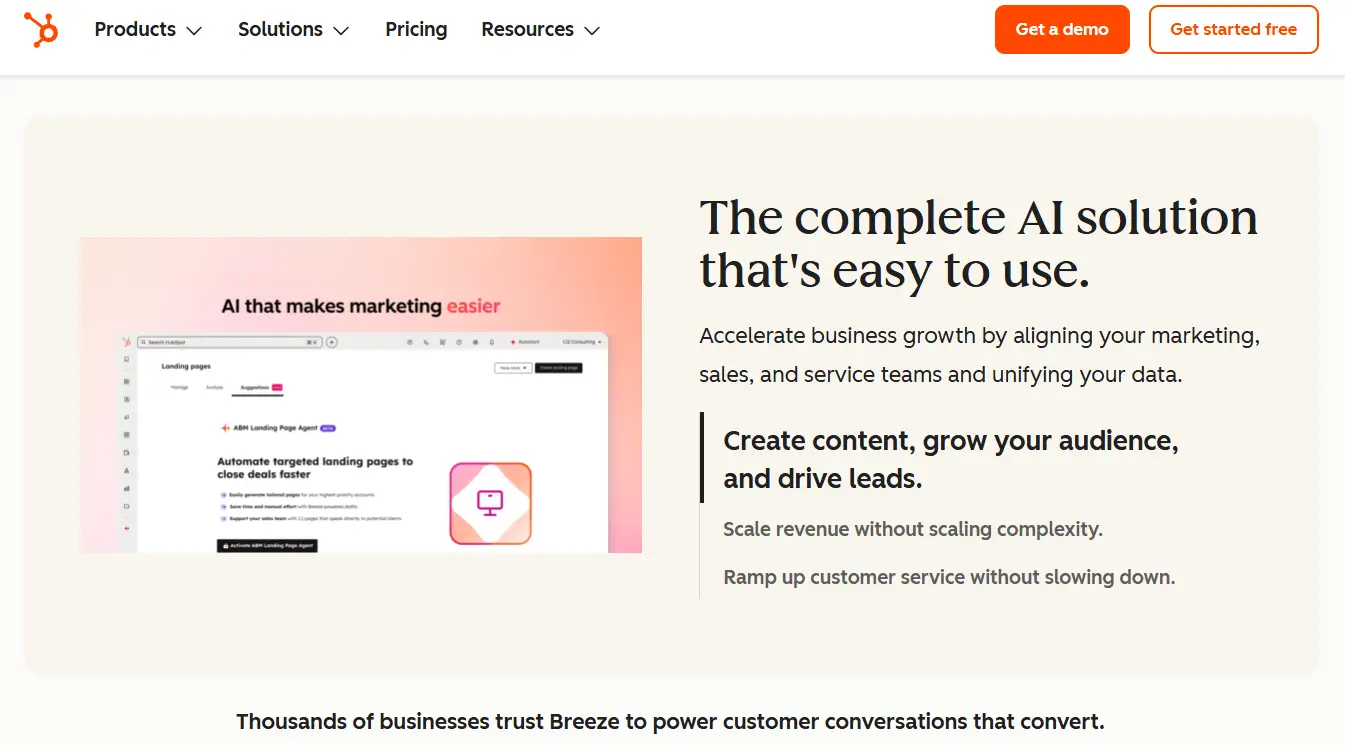Open the reports bar-chart sidebar icon
The width and height of the screenshot is (1345, 745).
click(127, 489)
